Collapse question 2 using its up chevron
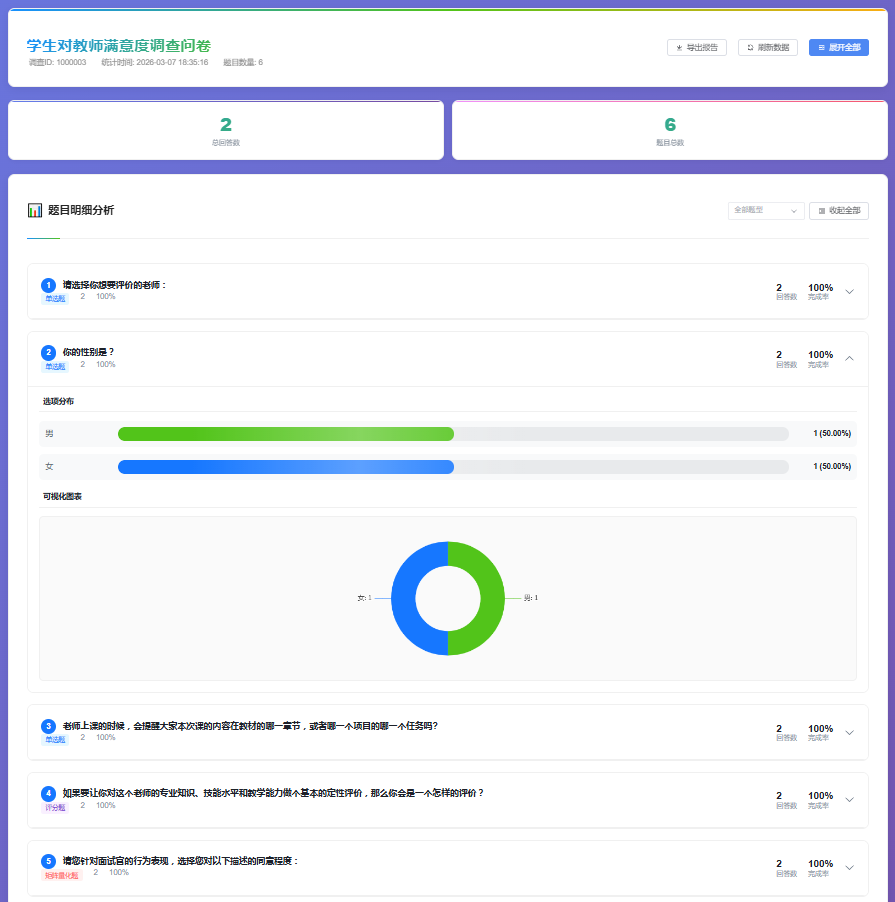895x902 pixels. [849, 358]
